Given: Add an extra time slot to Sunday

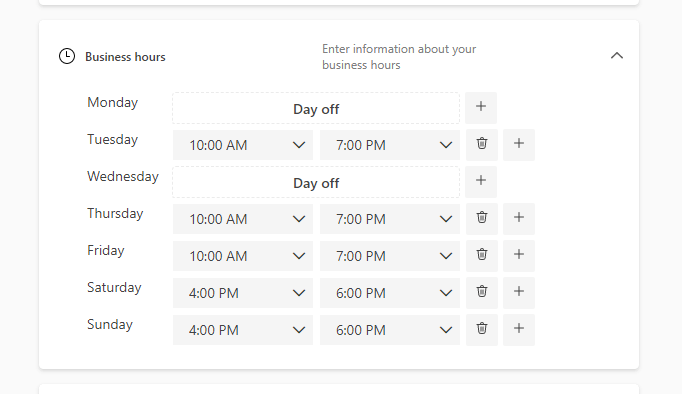Looking at the screenshot, I should coord(519,330).
